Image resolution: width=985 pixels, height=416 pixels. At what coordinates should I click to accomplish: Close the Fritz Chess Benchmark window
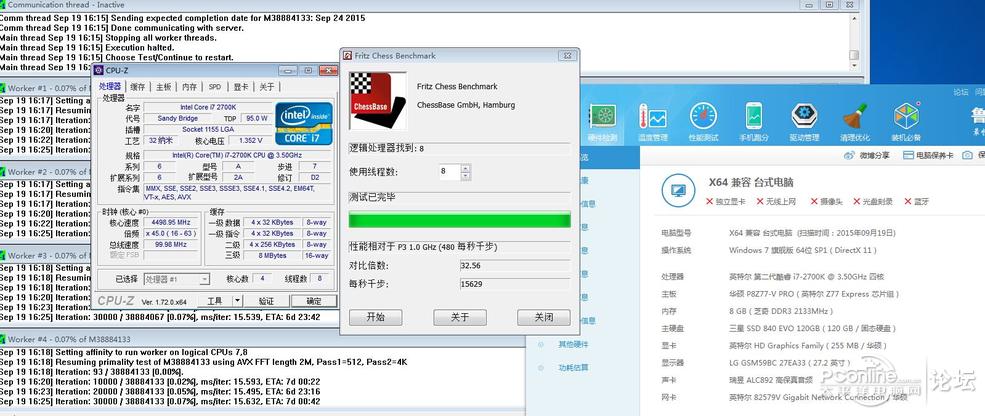(x=567, y=55)
